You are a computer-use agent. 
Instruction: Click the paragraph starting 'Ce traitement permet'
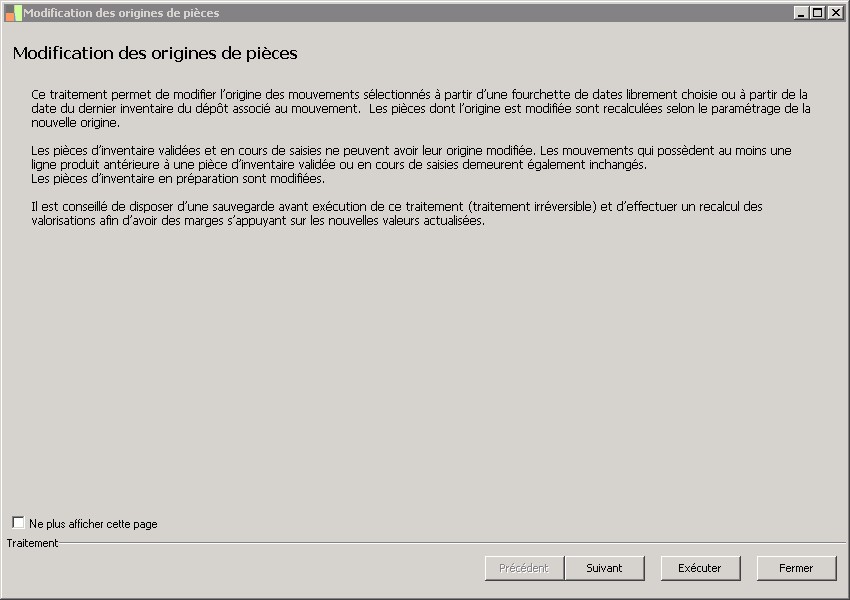click(420, 108)
